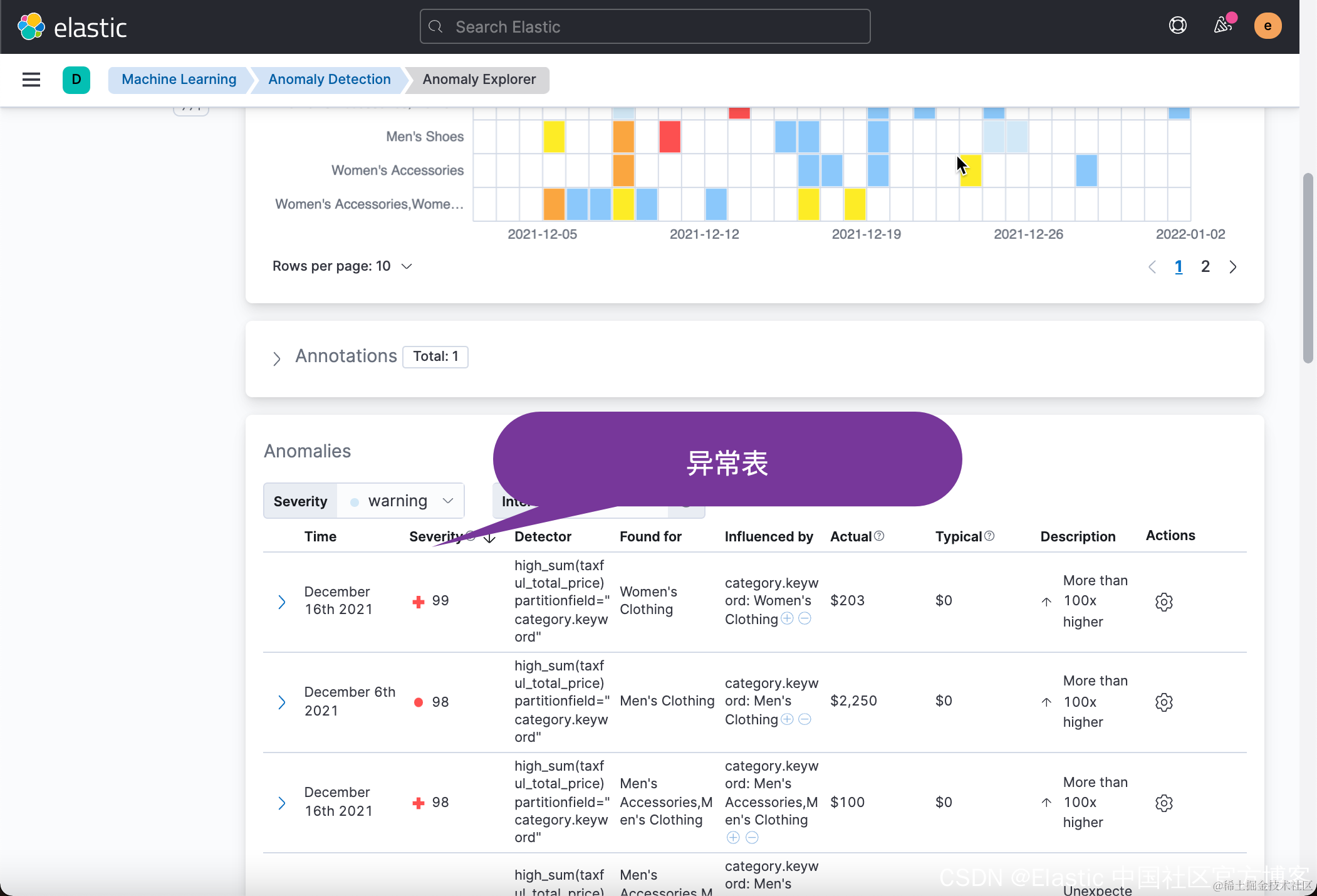Add filter plus icon for Women's Clothing influencer

coord(787,619)
